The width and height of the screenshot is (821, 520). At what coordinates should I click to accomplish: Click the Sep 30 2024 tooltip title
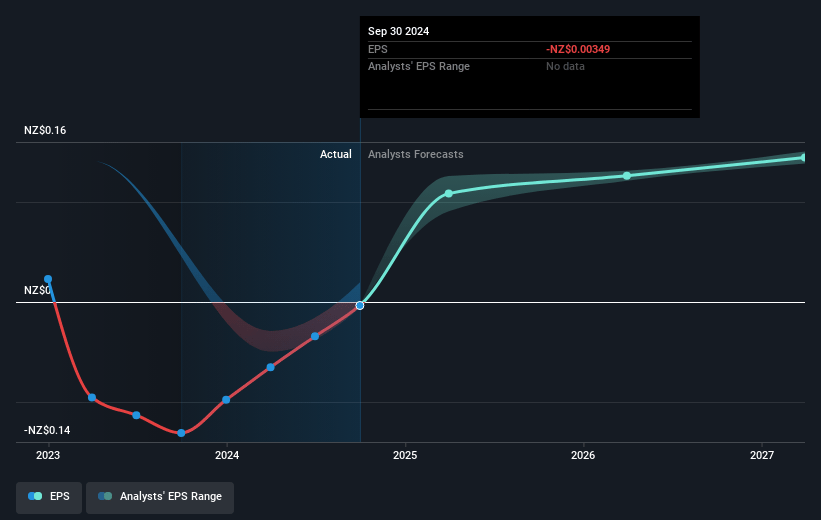398,31
